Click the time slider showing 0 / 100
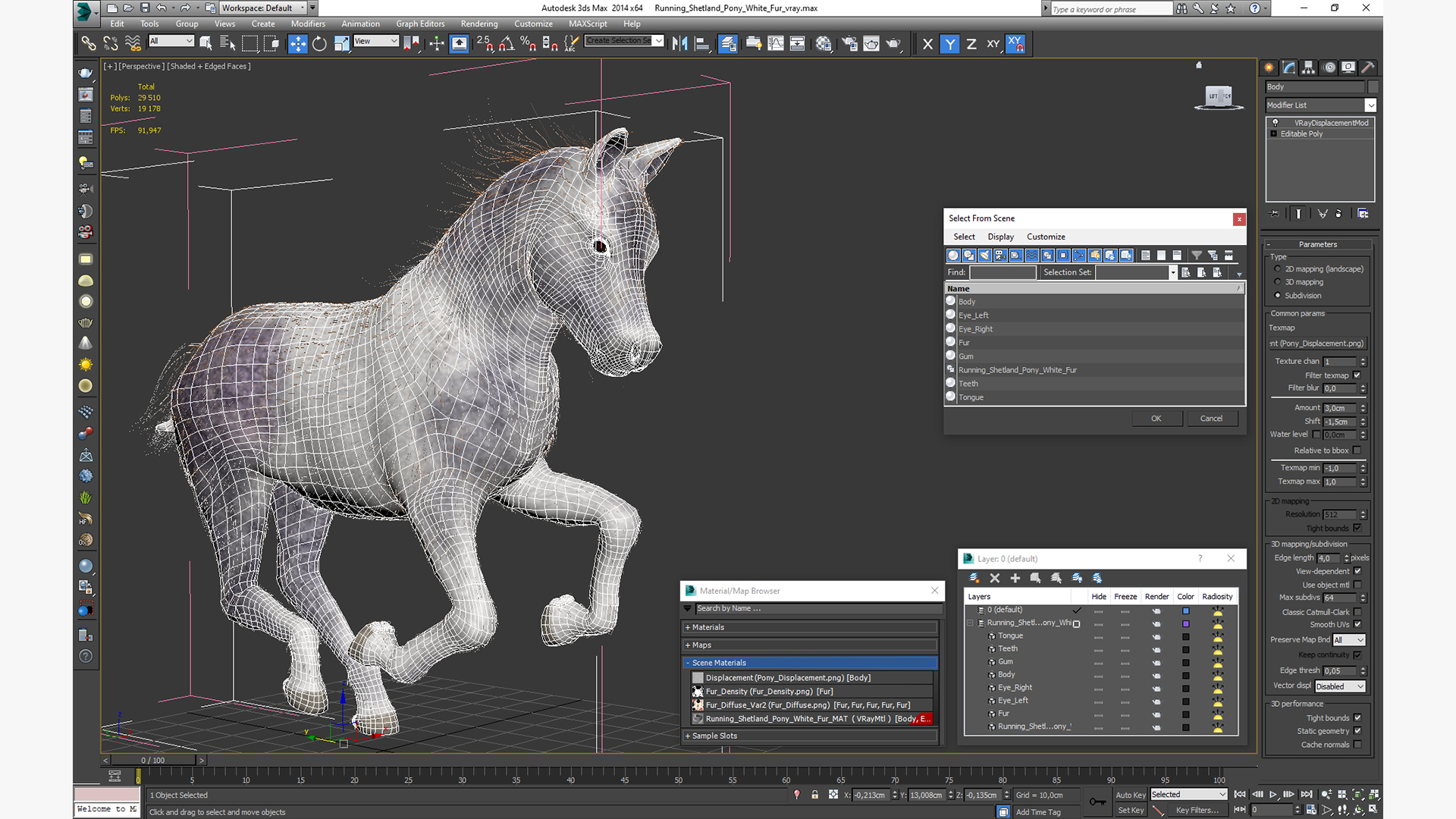This screenshot has height=819, width=1456. 153,760
